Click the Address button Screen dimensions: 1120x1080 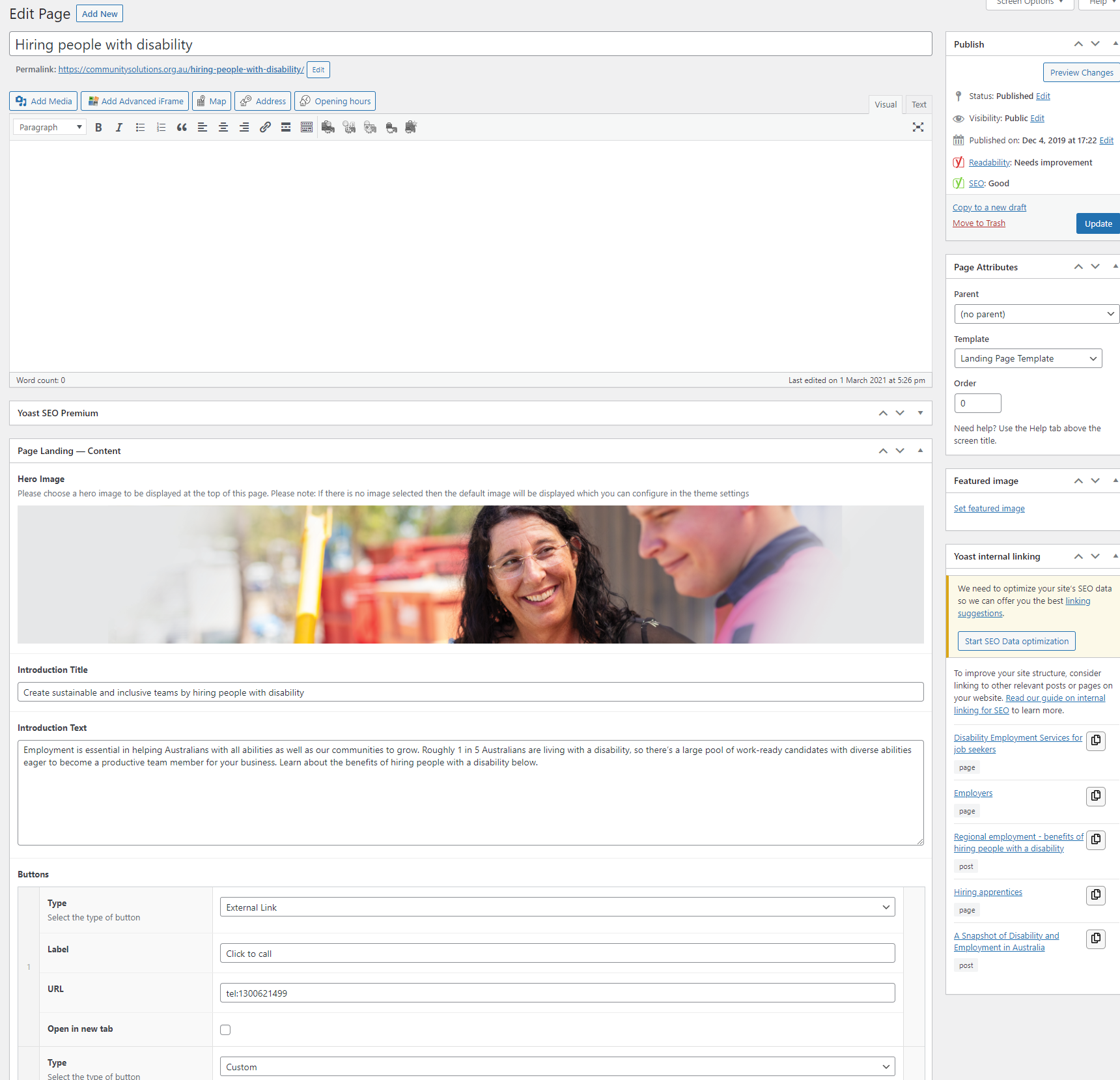(263, 101)
